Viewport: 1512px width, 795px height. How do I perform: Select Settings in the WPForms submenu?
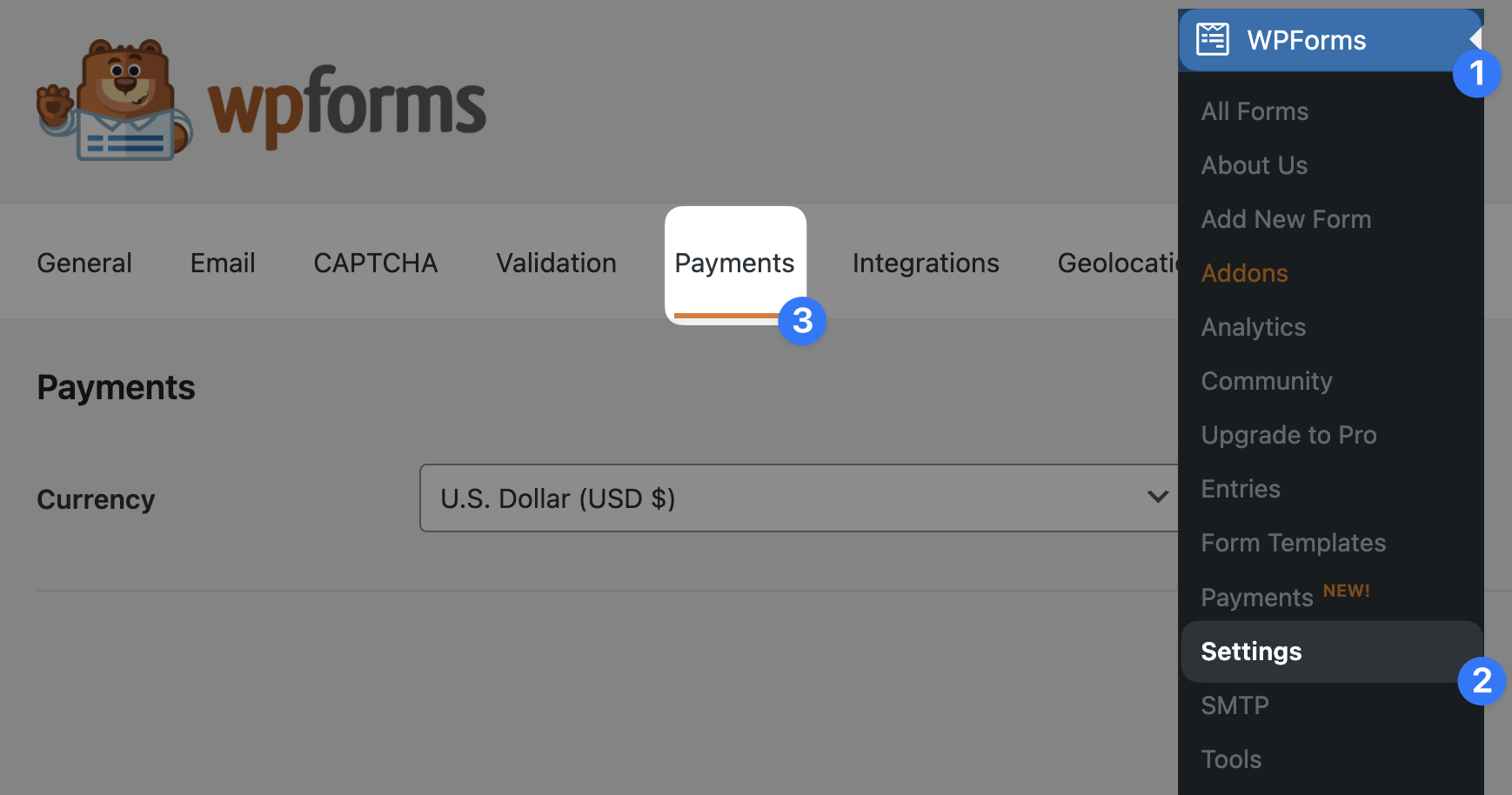(x=1251, y=651)
